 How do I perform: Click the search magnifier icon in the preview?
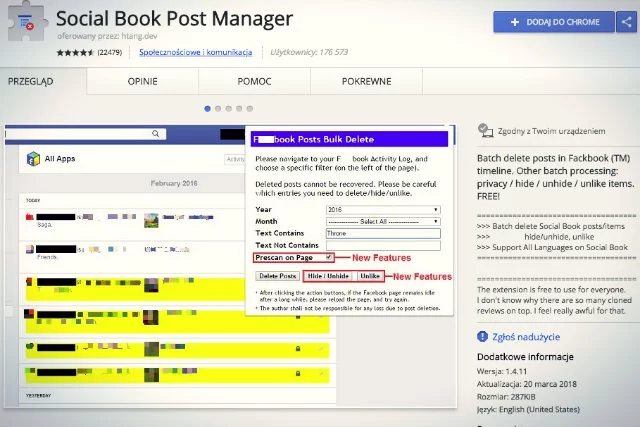tap(156, 133)
